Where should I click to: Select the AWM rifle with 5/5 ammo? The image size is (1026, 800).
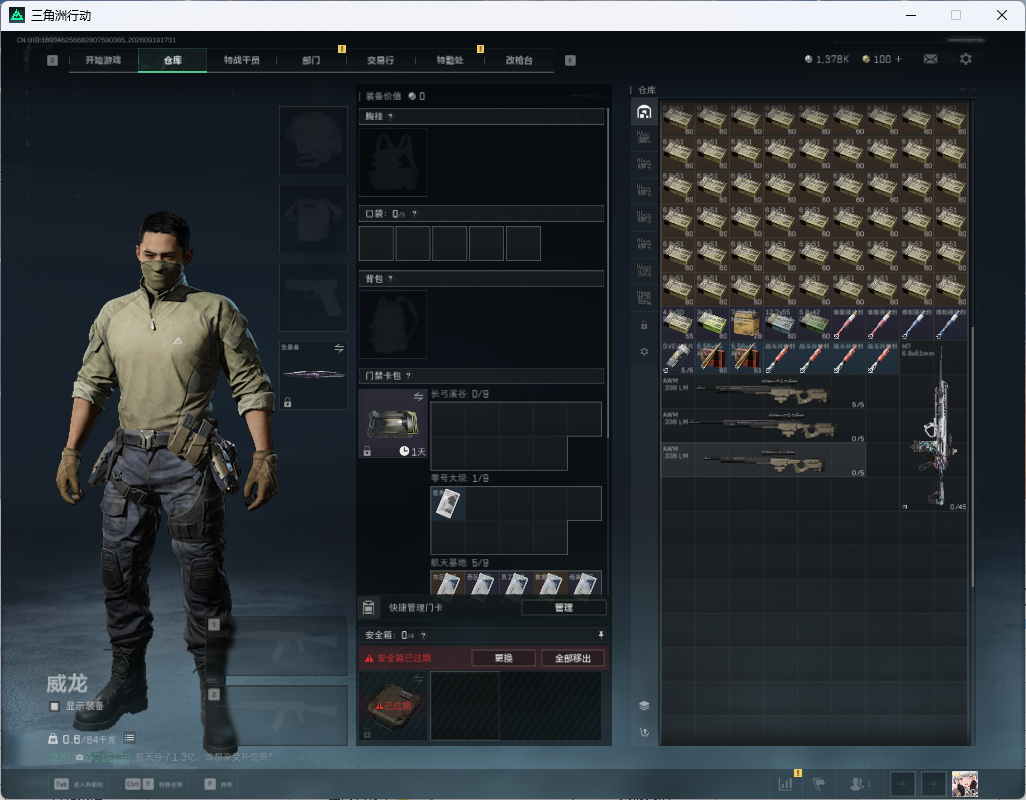(x=764, y=392)
